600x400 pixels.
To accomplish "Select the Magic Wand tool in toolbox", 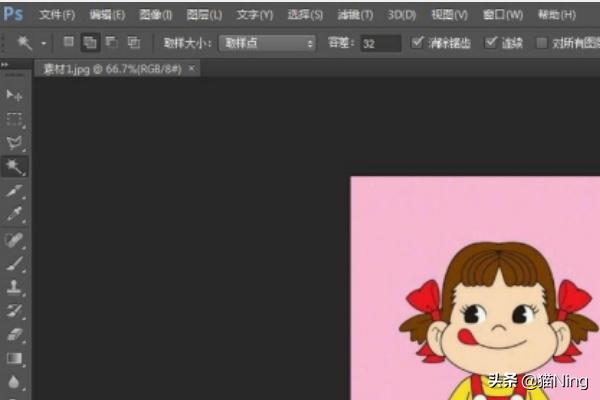I will pyautogui.click(x=15, y=167).
